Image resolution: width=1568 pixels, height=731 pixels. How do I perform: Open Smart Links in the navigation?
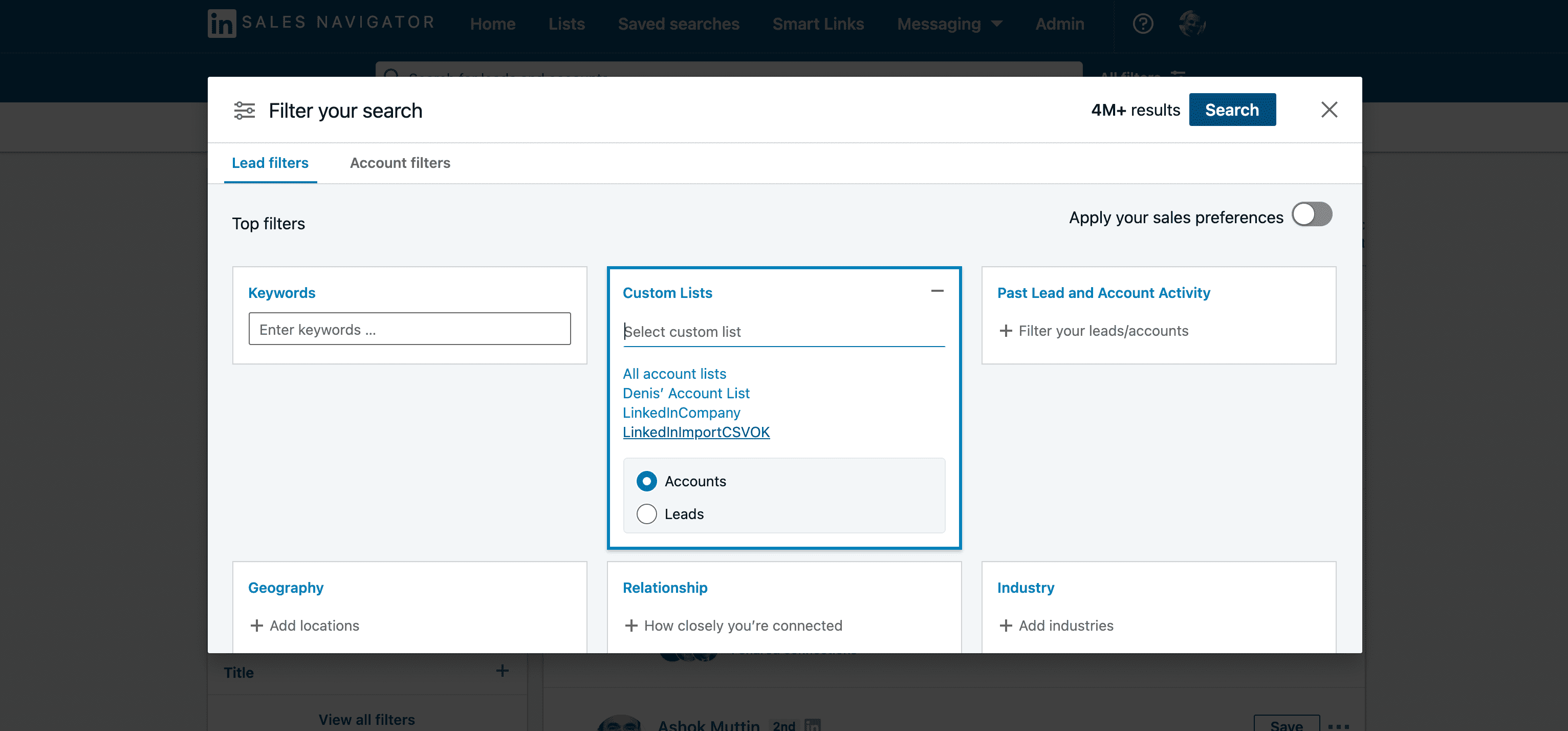(x=817, y=24)
